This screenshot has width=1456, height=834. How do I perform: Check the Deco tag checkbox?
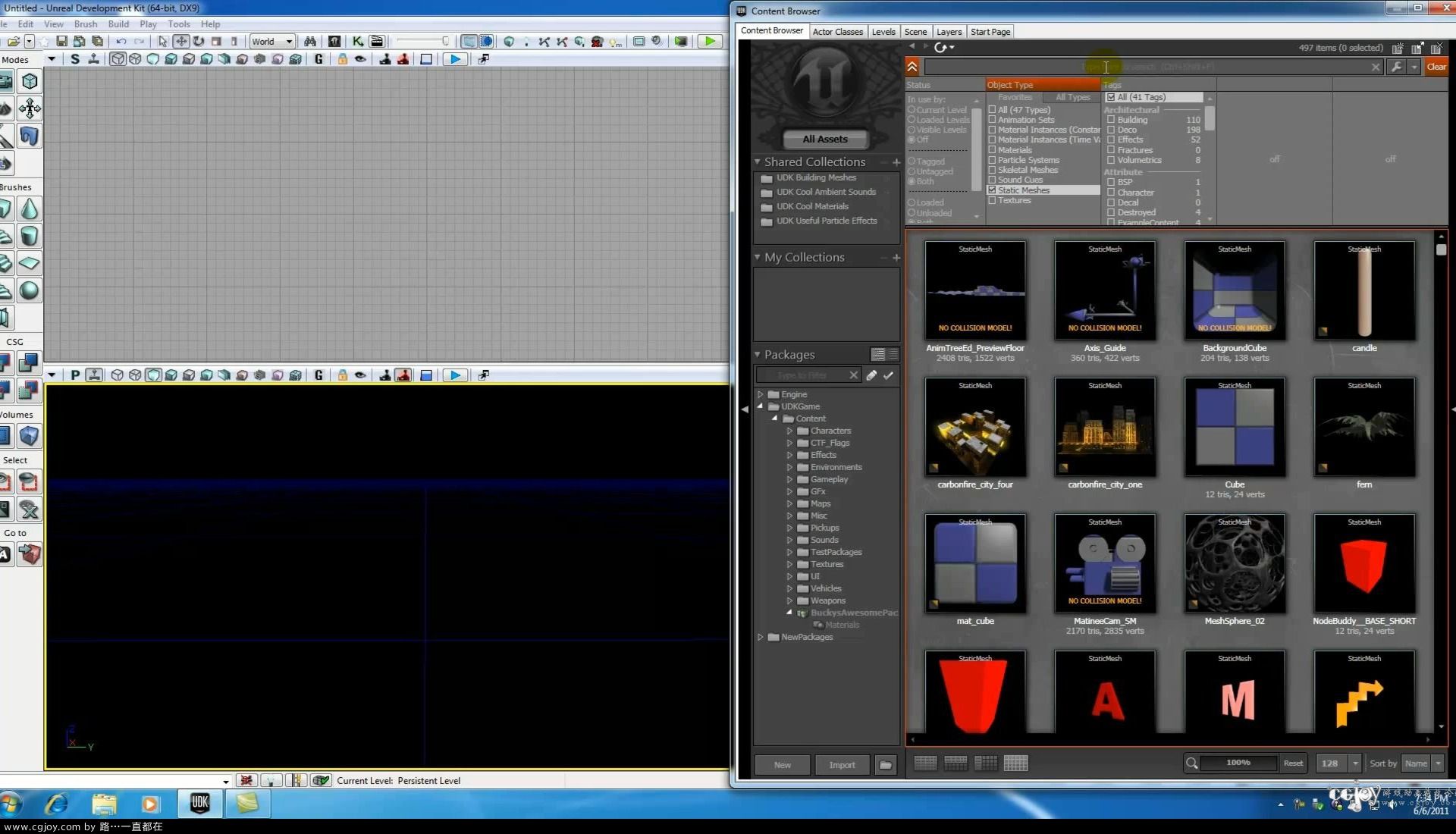[x=1111, y=130]
